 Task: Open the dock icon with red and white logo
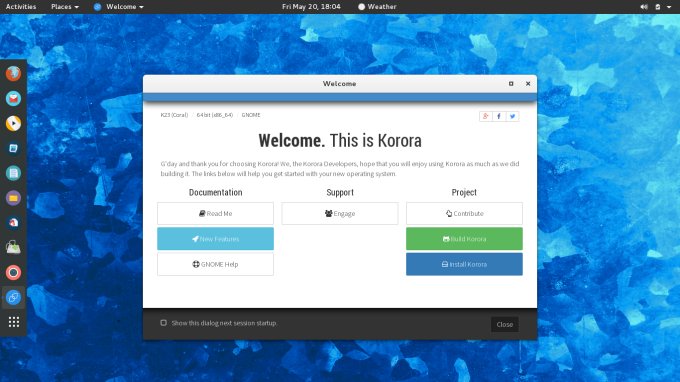coord(13,223)
